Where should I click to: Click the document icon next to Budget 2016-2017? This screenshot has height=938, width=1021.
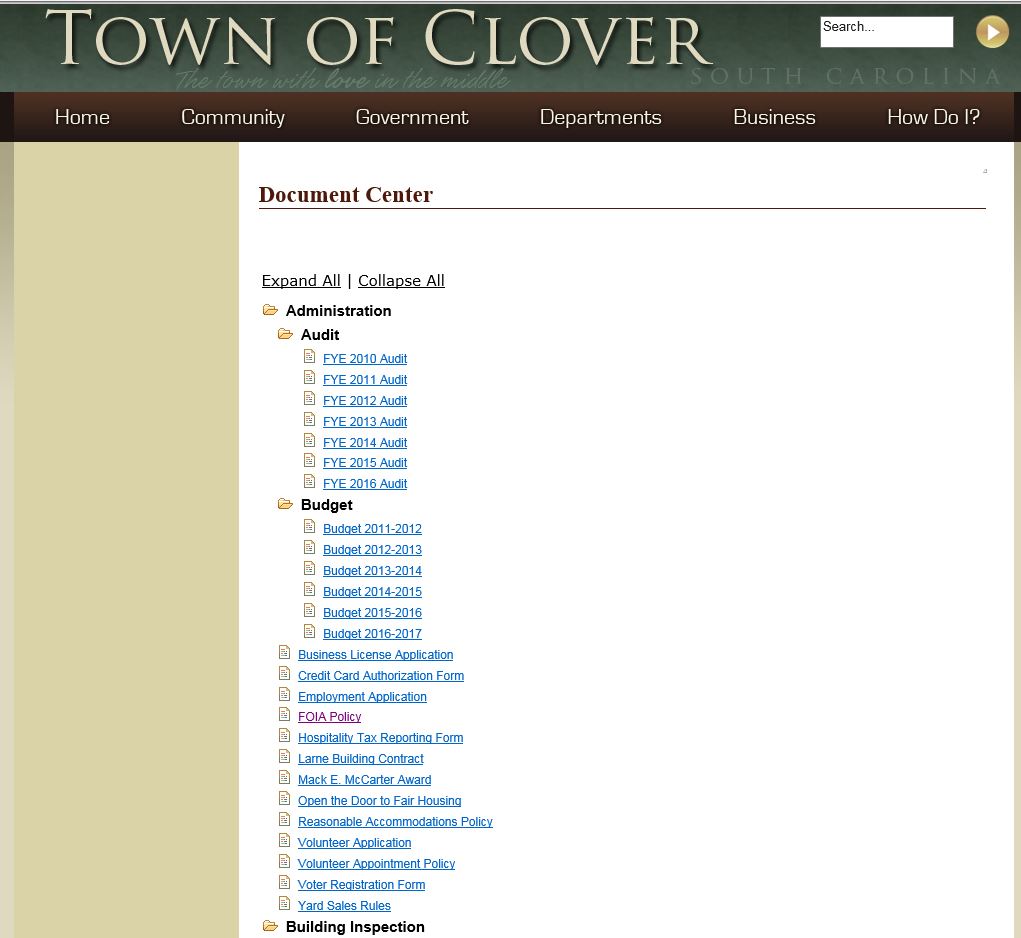[309, 631]
